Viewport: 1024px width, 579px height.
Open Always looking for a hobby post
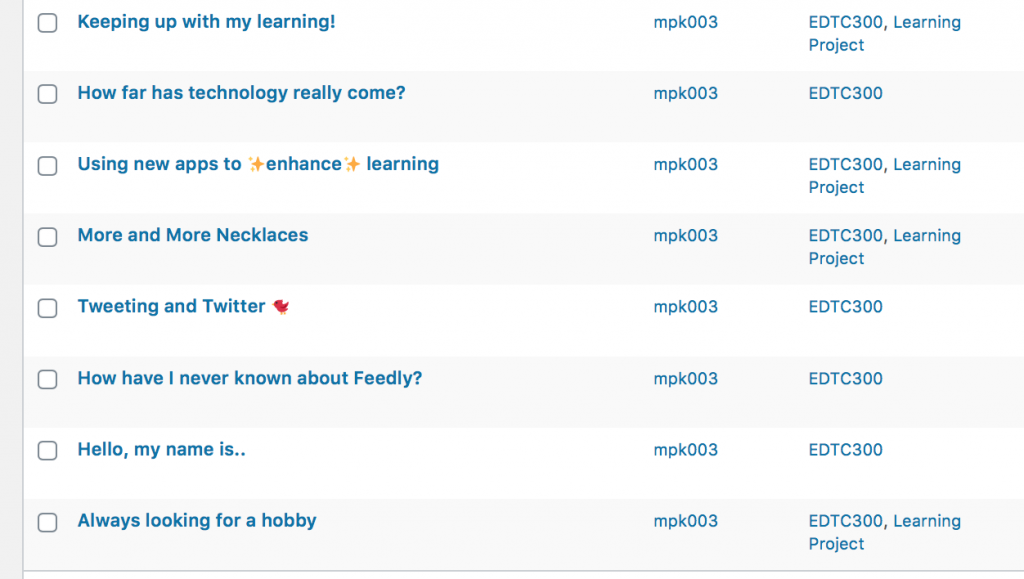tap(197, 520)
